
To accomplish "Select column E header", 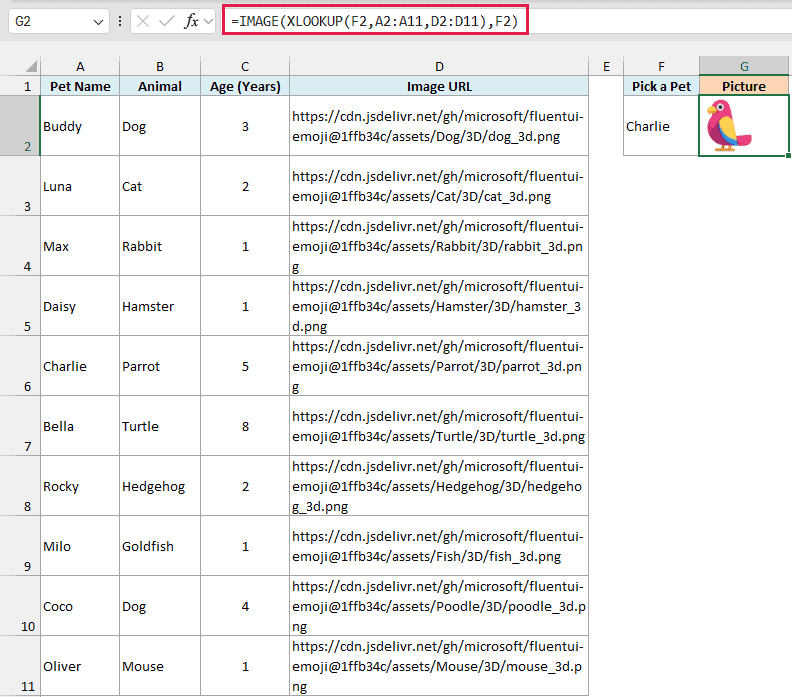I will pos(606,66).
